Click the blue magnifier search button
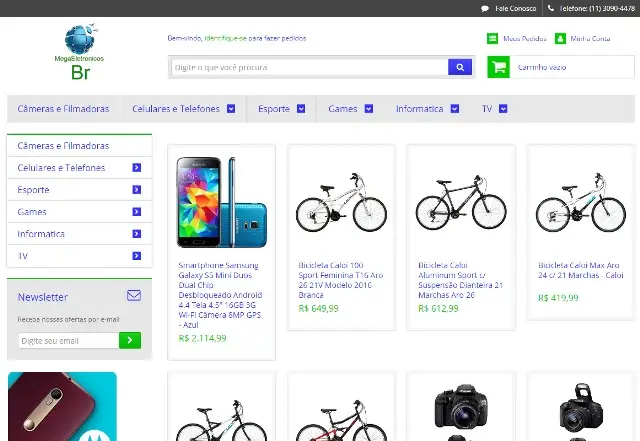Screen dimensions: 640x441 460,67
